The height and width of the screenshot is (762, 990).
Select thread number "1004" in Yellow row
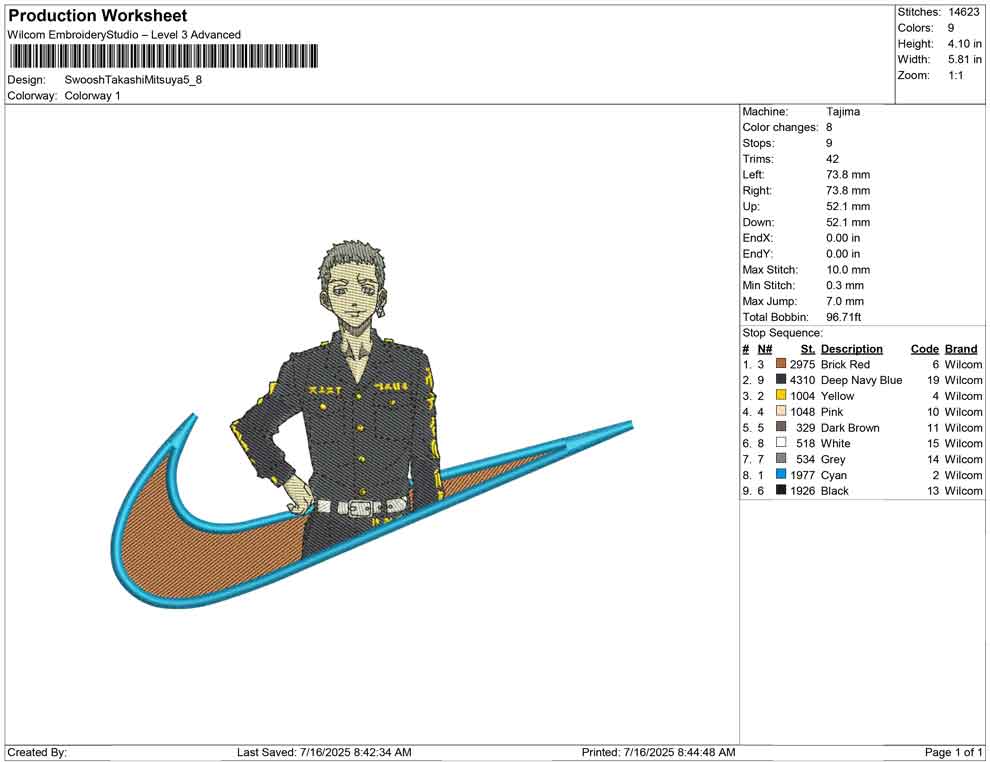coord(802,395)
